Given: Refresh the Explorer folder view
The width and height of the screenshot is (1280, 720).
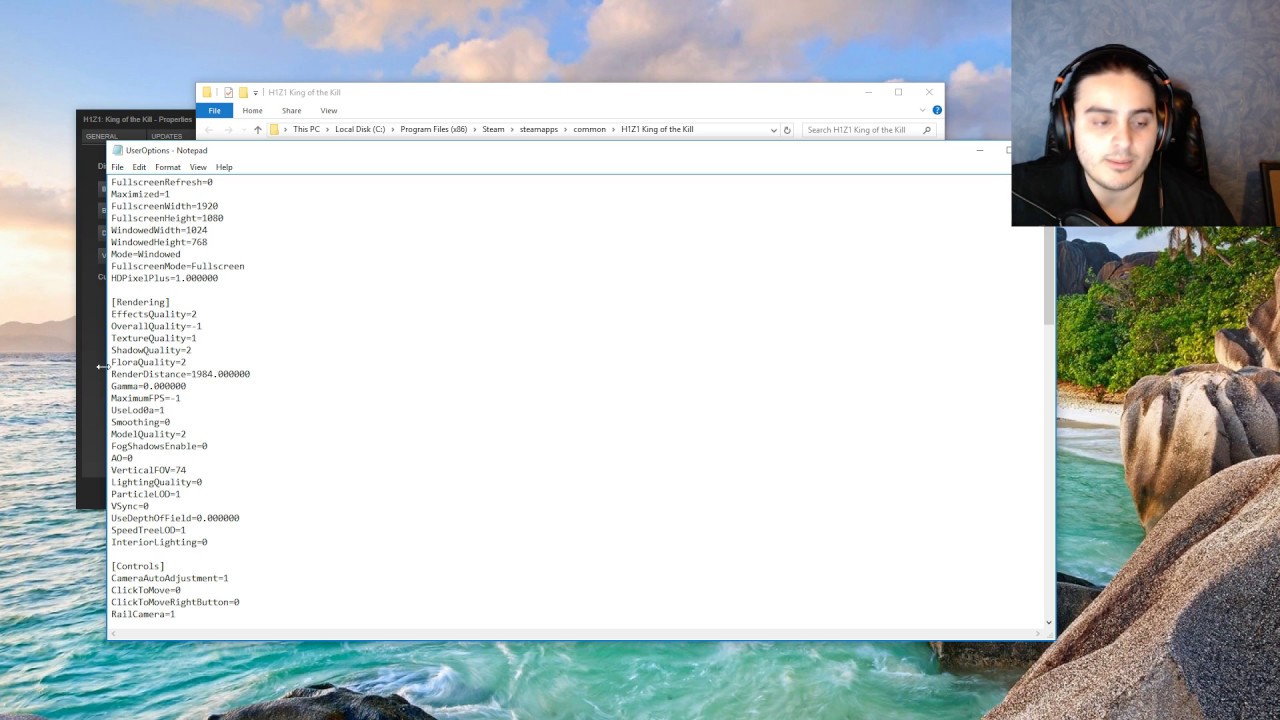Looking at the screenshot, I should coord(787,130).
